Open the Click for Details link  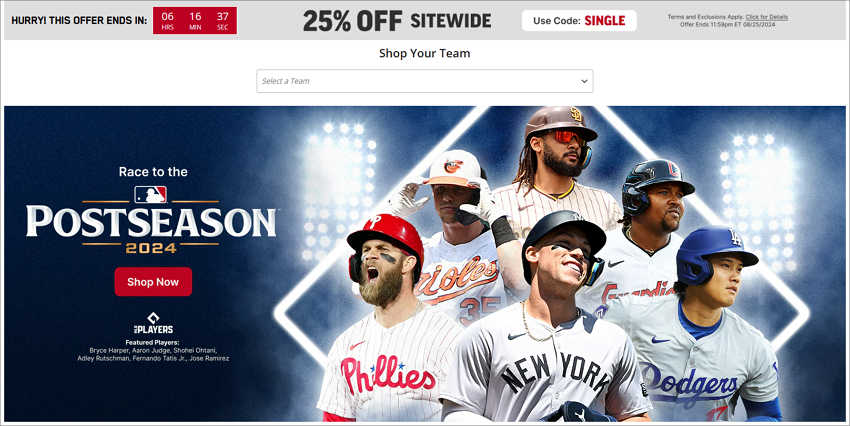[767, 17]
